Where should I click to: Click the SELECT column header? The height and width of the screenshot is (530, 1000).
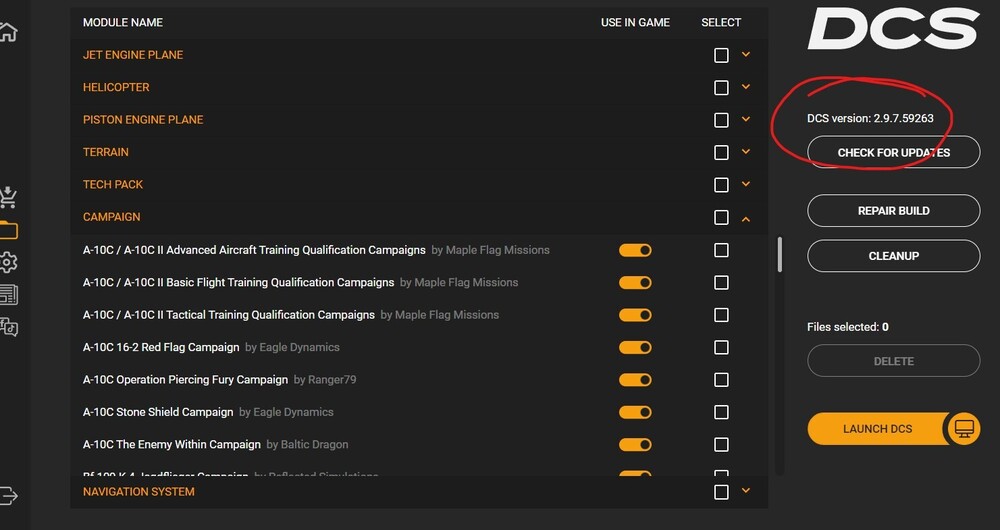tap(721, 22)
